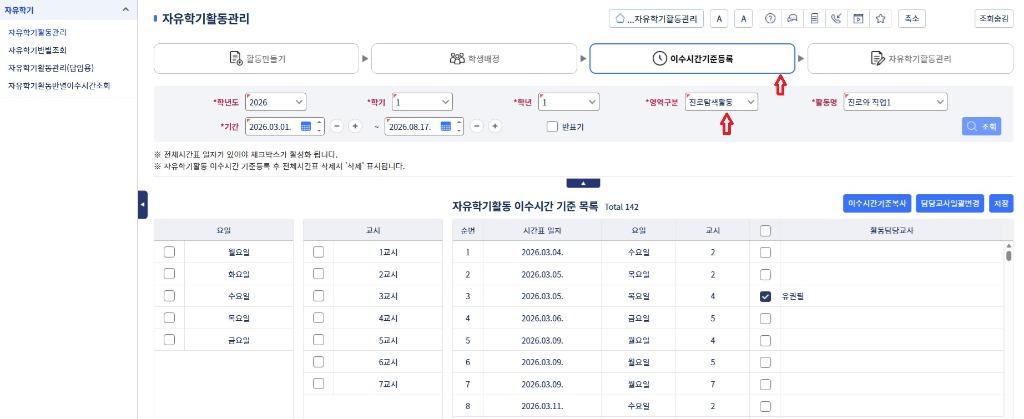Click the 이수시간기준복사 button
This screenshot has width=1024, height=419.
[877, 204]
